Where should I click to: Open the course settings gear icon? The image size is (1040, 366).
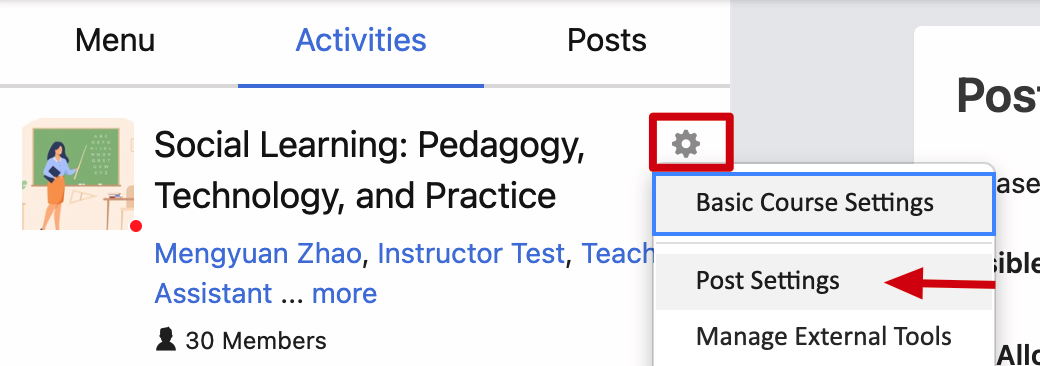pos(686,144)
